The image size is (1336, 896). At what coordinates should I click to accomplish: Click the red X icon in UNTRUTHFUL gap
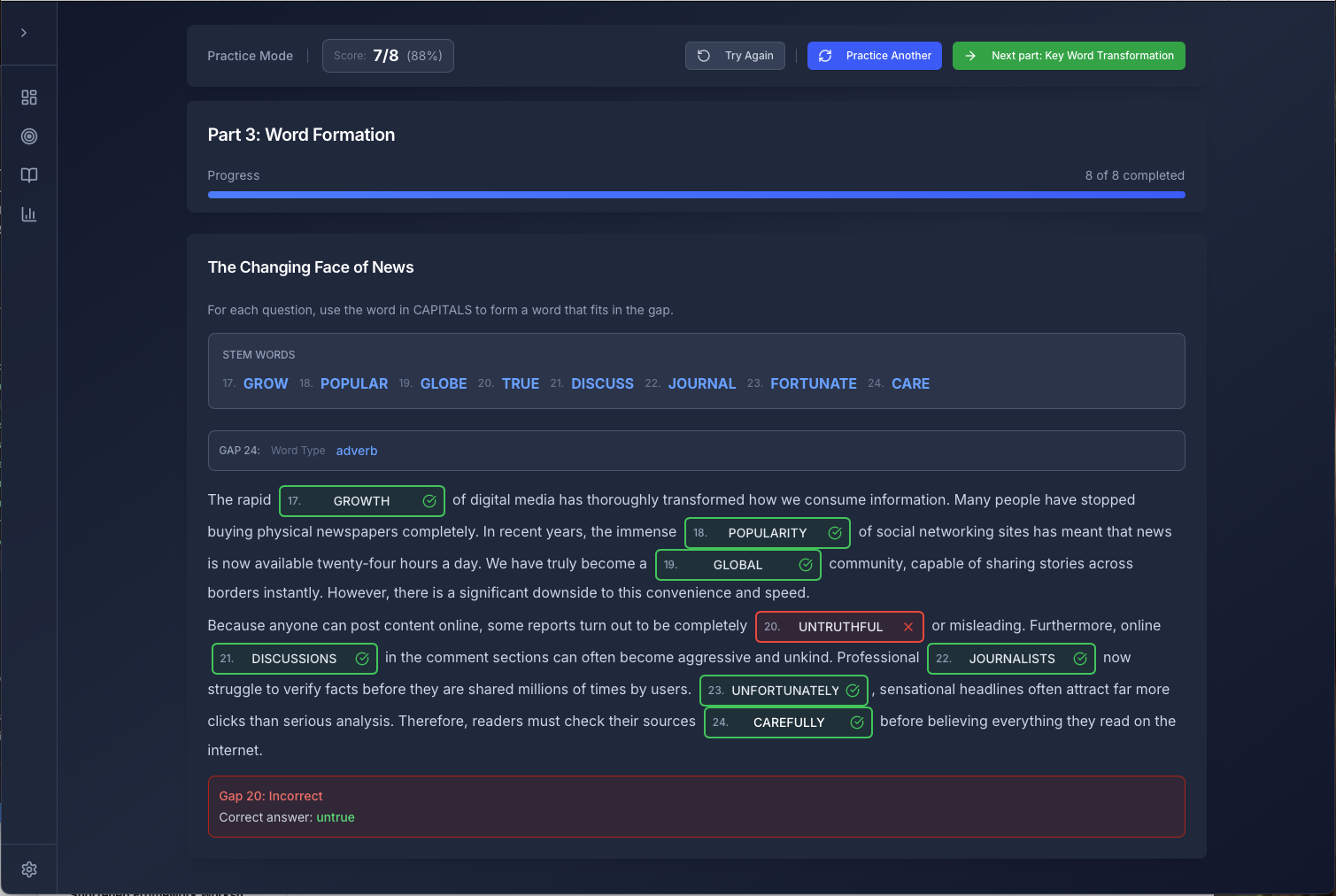[908, 627]
